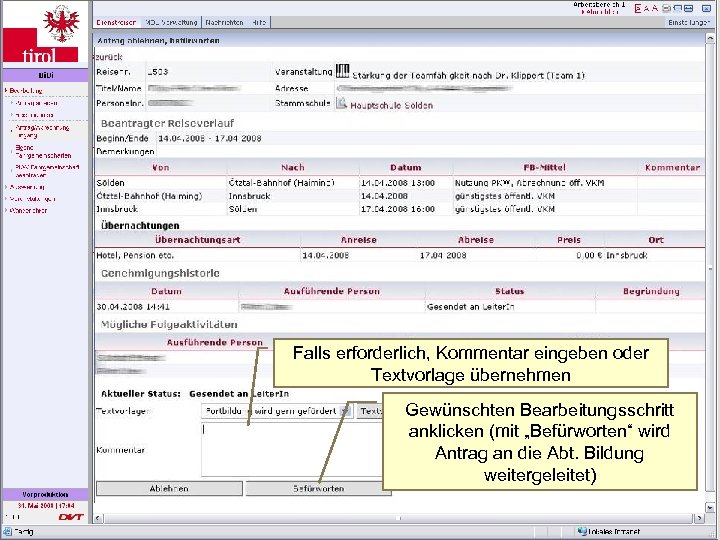720x540 pixels.
Task: Click the Von column header
Action: click(x=161, y=168)
